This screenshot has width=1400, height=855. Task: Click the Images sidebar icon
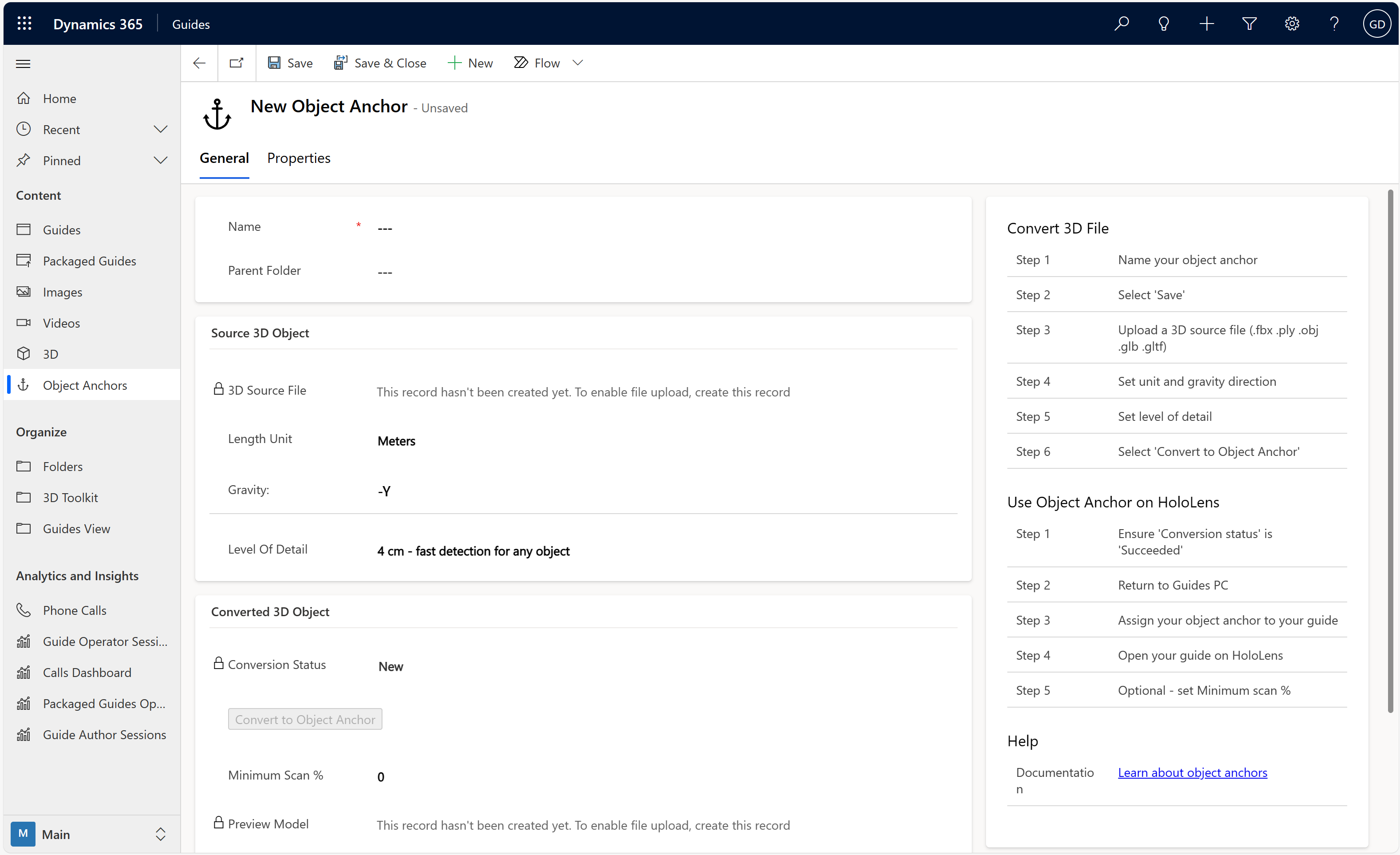tap(25, 291)
